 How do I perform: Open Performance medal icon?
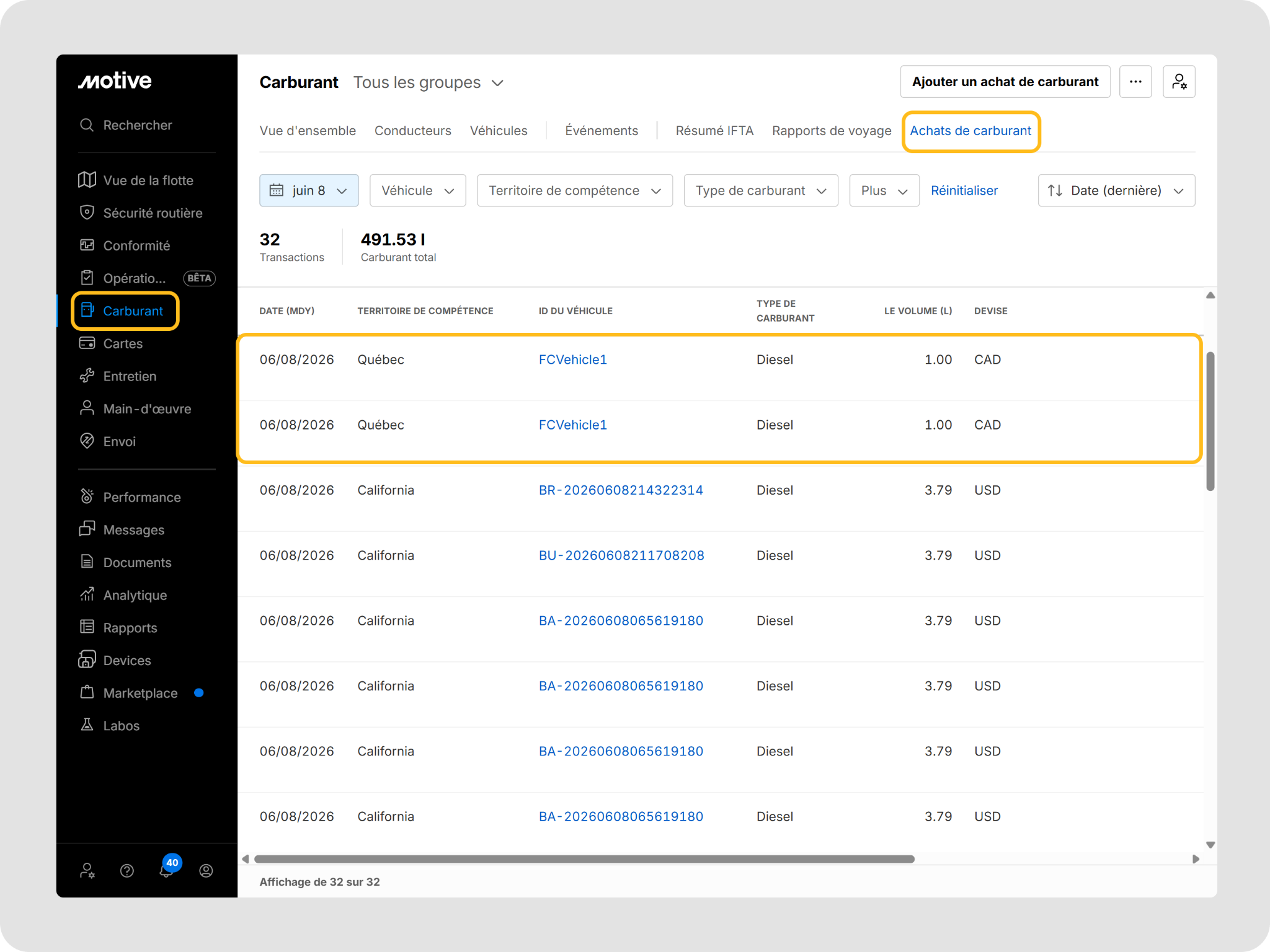pos(87,497)
